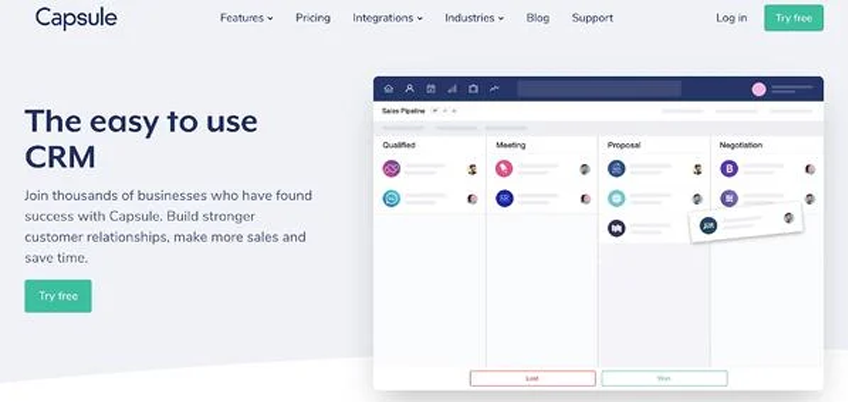848x402 pixels.
Task: Open the Support page
Action: click(592, 18)
